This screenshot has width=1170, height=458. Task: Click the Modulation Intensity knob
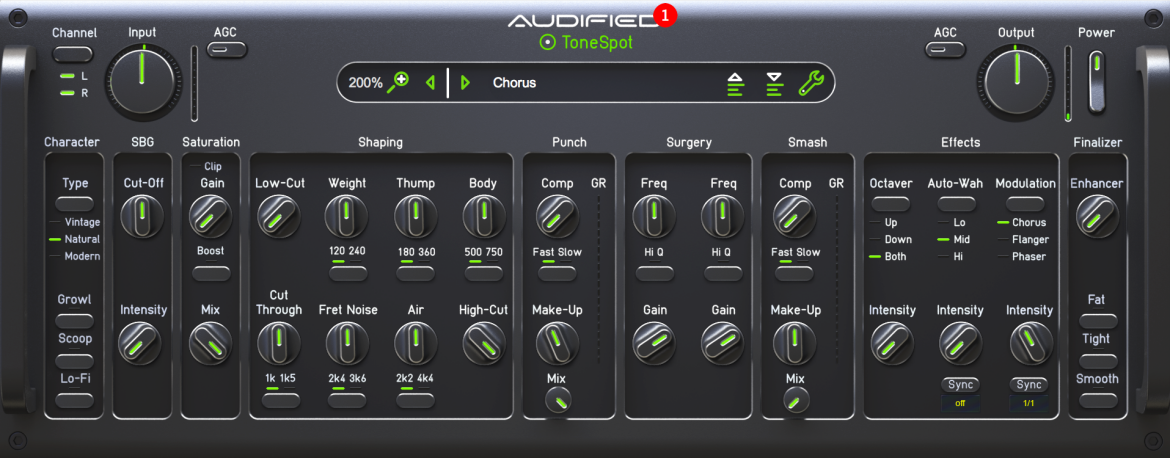1031,345
